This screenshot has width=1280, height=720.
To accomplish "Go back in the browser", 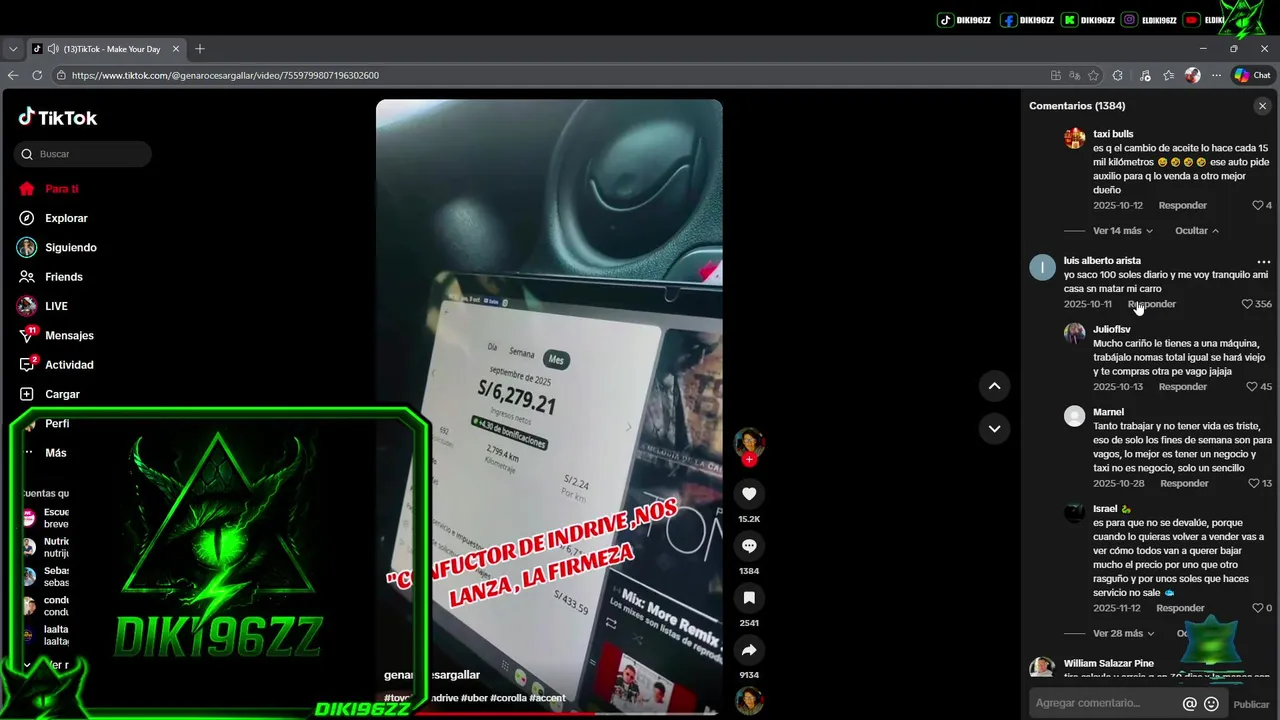I will coord(13,75).
